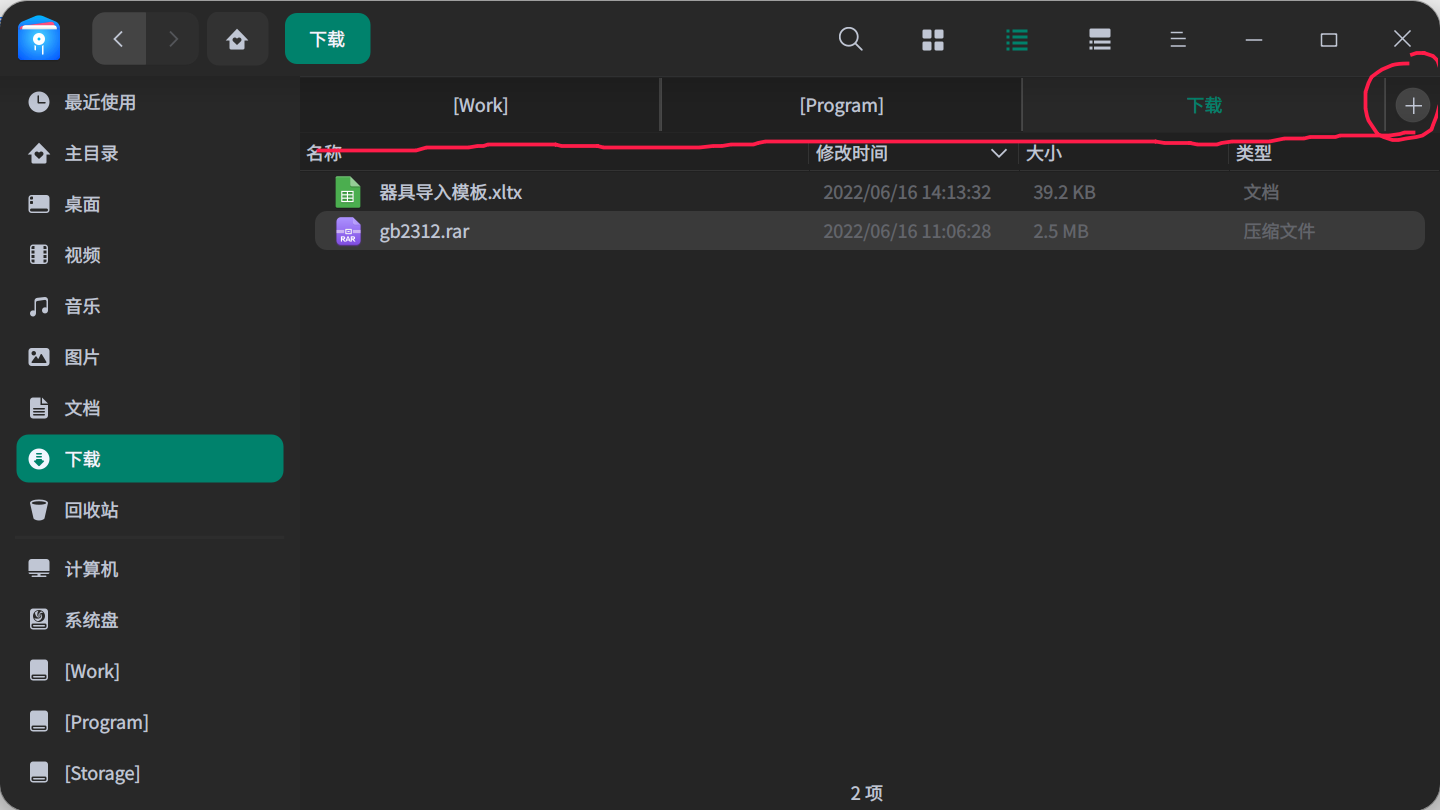Image resolution: width=1440 pixels, height=810 pixels.
Task: Open the 回收站 (Trash)
Action: 94,509
